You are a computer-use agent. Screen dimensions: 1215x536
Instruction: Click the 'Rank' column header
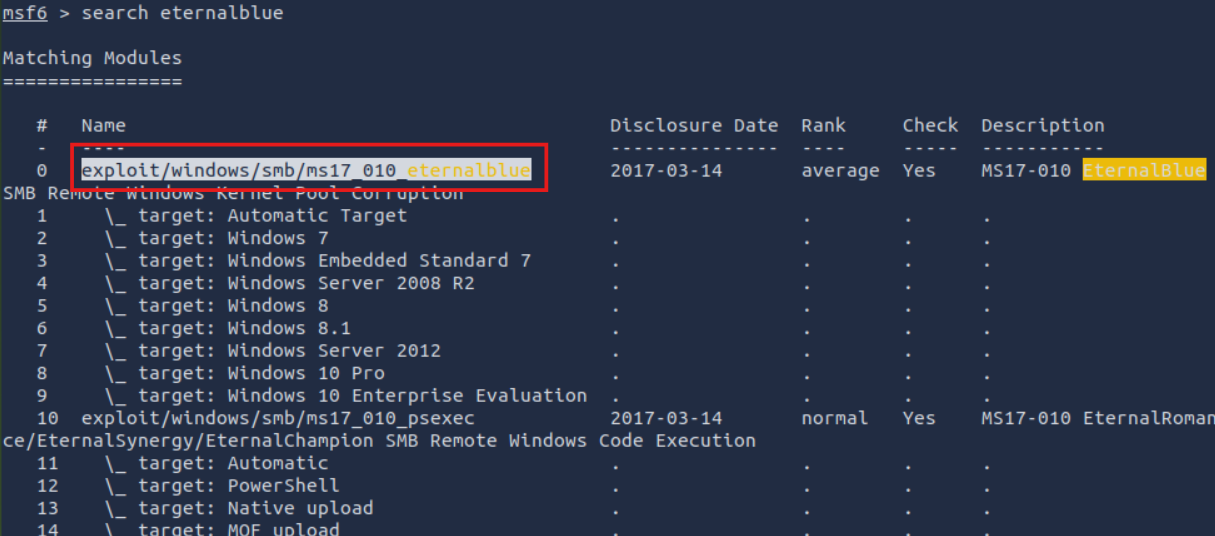point(823,126)
